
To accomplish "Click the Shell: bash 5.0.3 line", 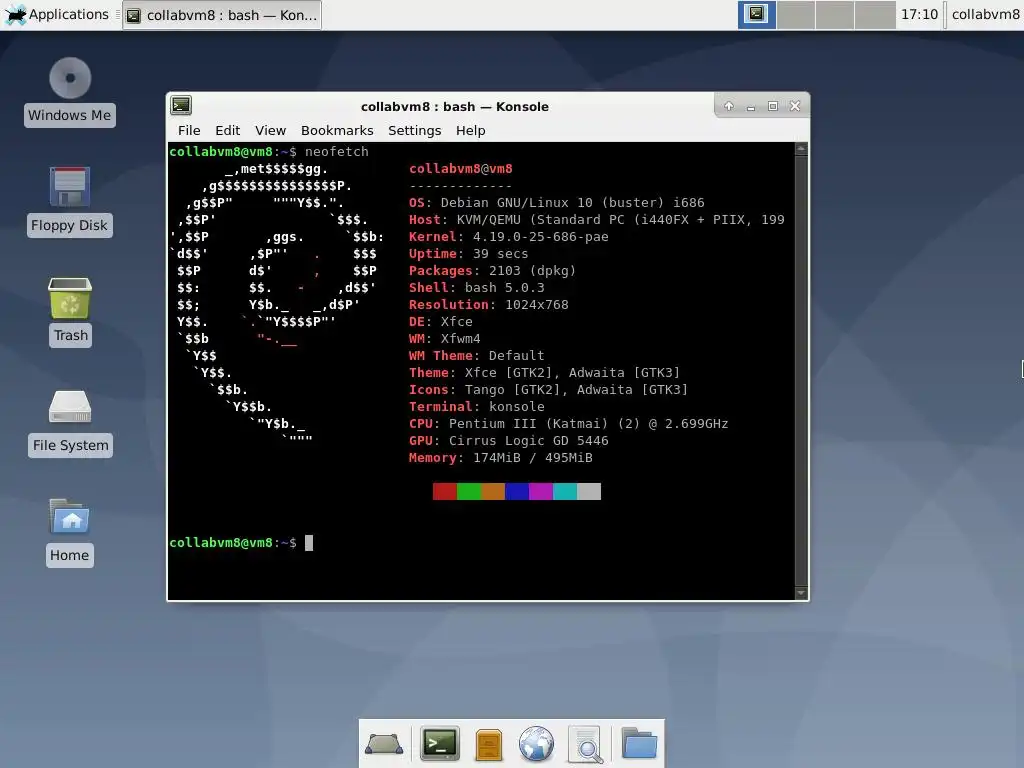I will [476, 288].
